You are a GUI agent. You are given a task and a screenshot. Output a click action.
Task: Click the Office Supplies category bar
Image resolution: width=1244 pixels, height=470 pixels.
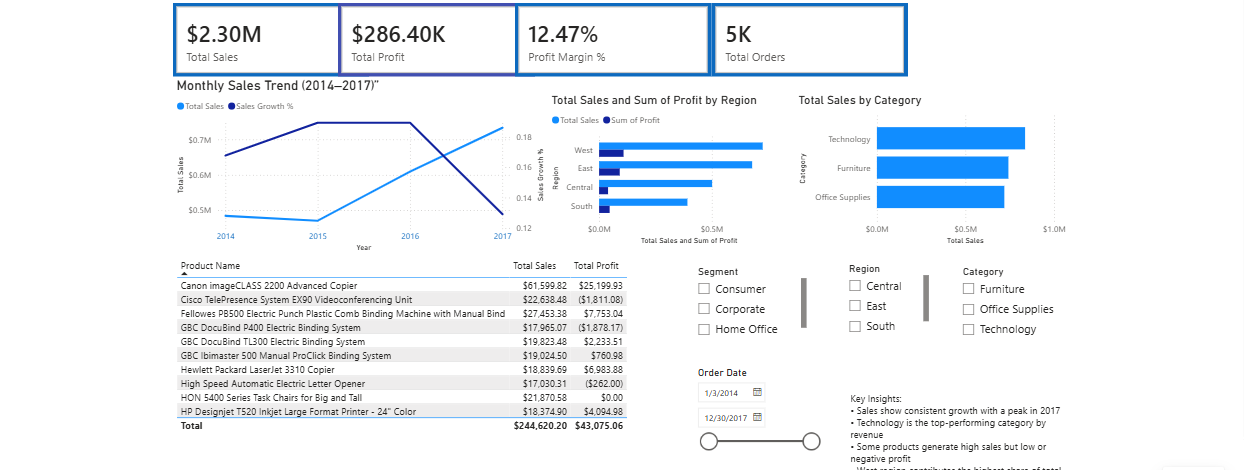pyautogui.click(x=940, y=197)
